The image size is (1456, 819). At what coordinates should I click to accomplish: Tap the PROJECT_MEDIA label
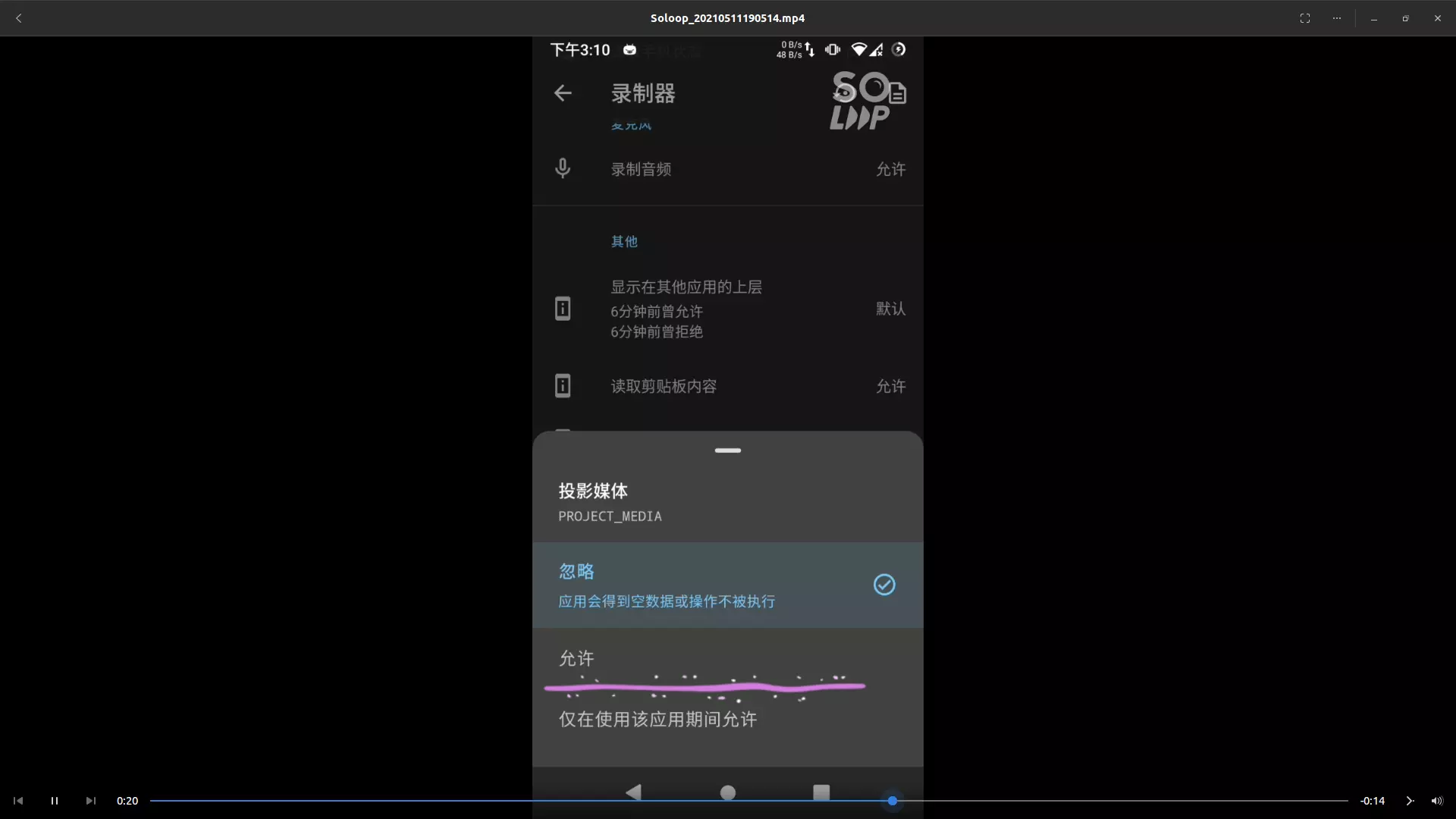610,516
